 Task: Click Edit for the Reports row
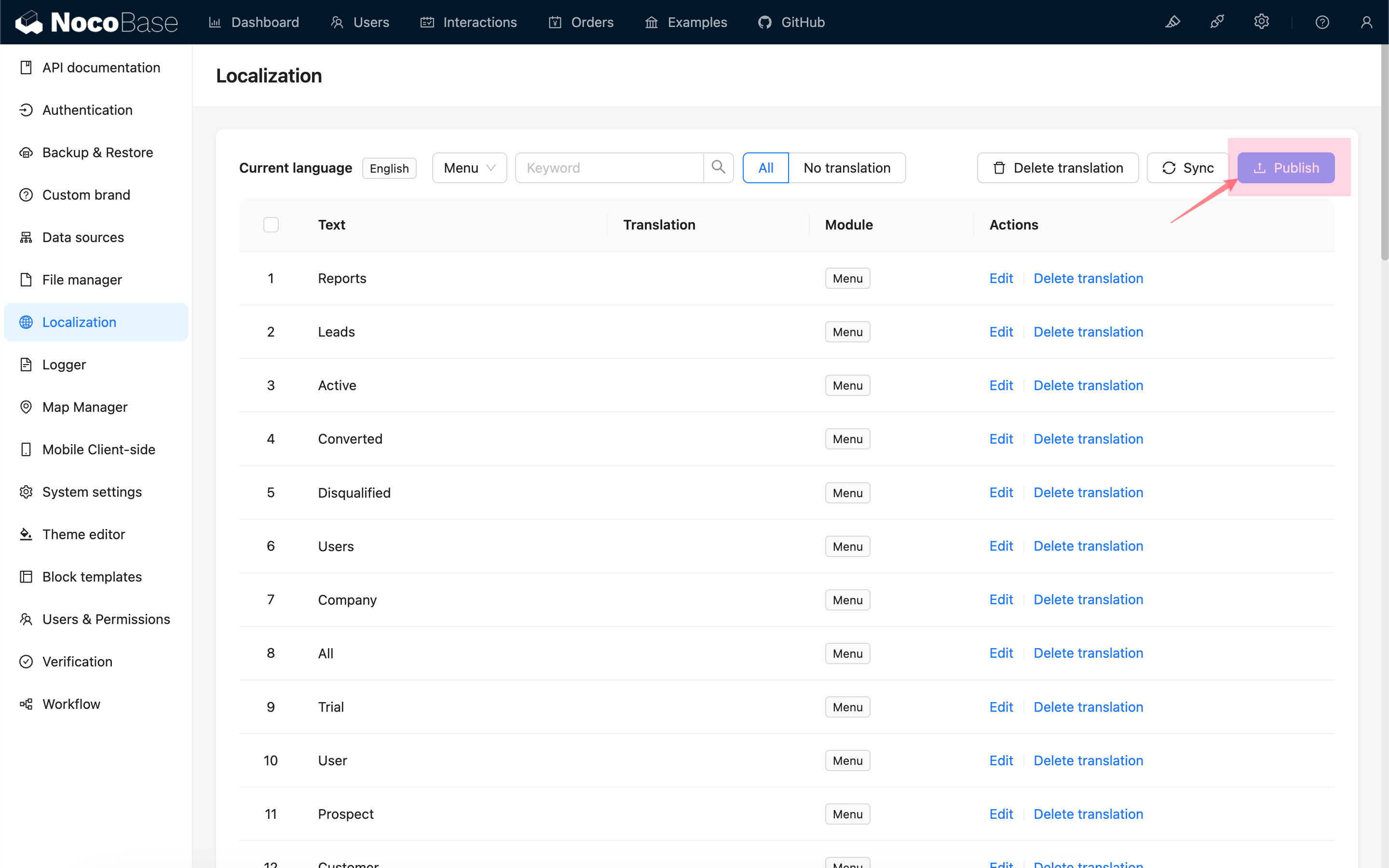click(x=1000, y=278)
